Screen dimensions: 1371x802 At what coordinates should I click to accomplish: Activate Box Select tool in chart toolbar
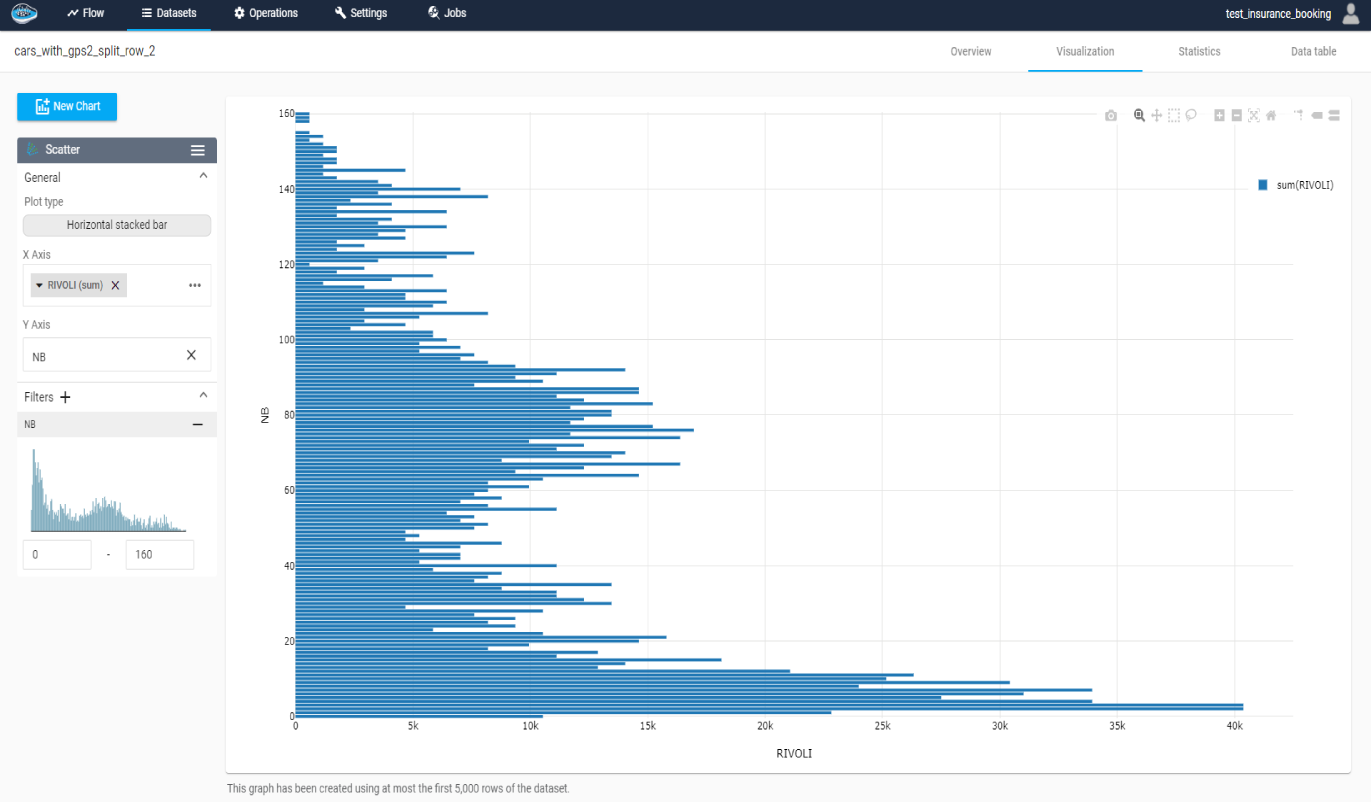(x=1174, y=116)
